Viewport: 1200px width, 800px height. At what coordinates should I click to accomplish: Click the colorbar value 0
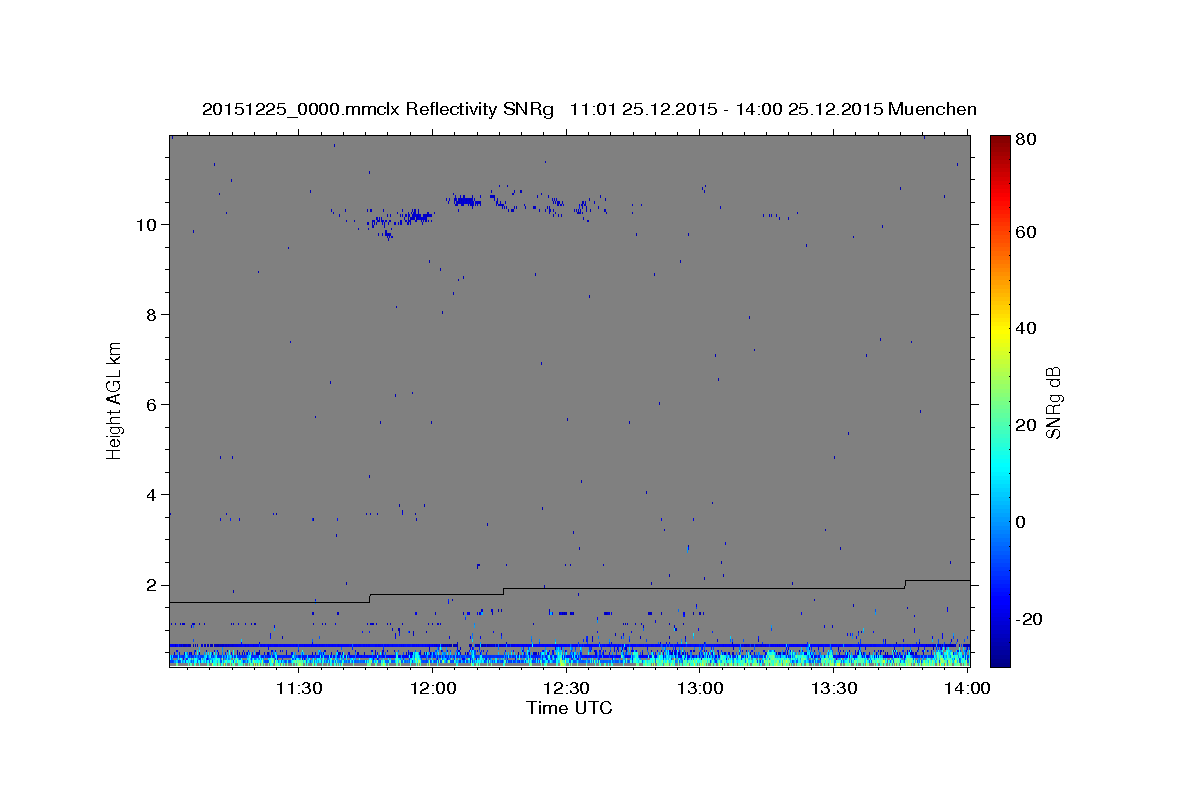coord(1021,522)
